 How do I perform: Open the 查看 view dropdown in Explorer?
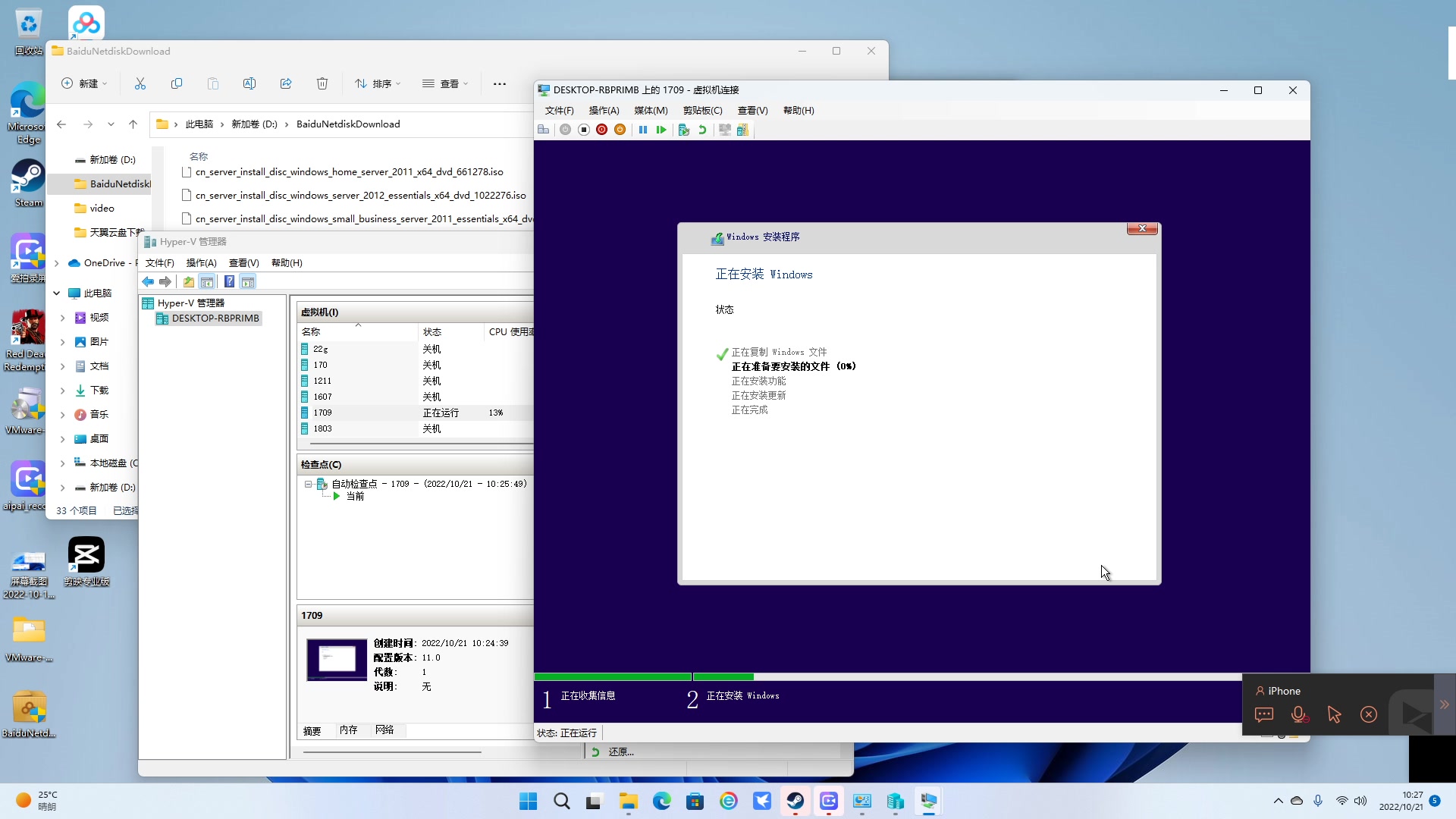pyautogui.click(x=446, y=83)
